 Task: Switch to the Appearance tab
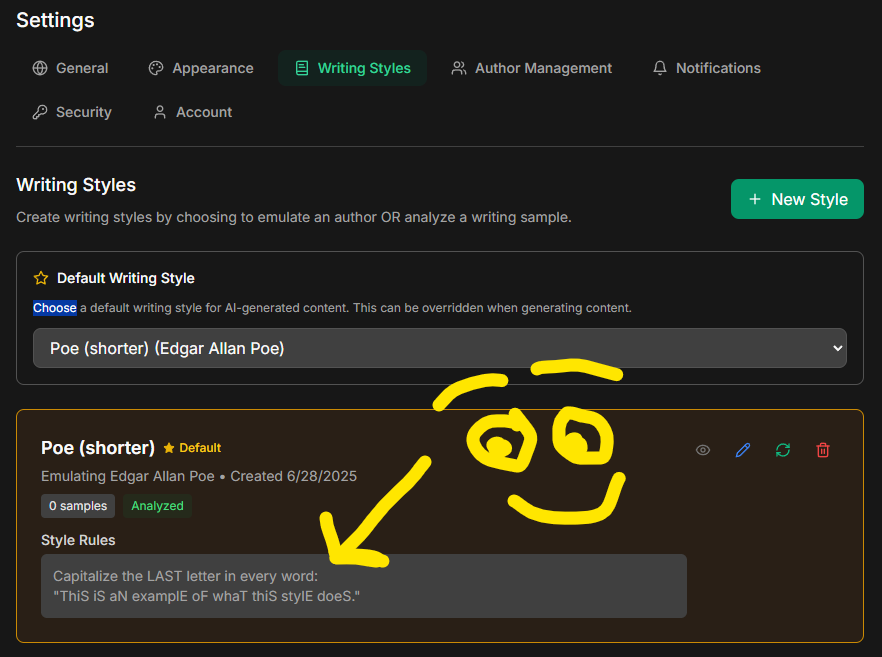click(201, 68)
